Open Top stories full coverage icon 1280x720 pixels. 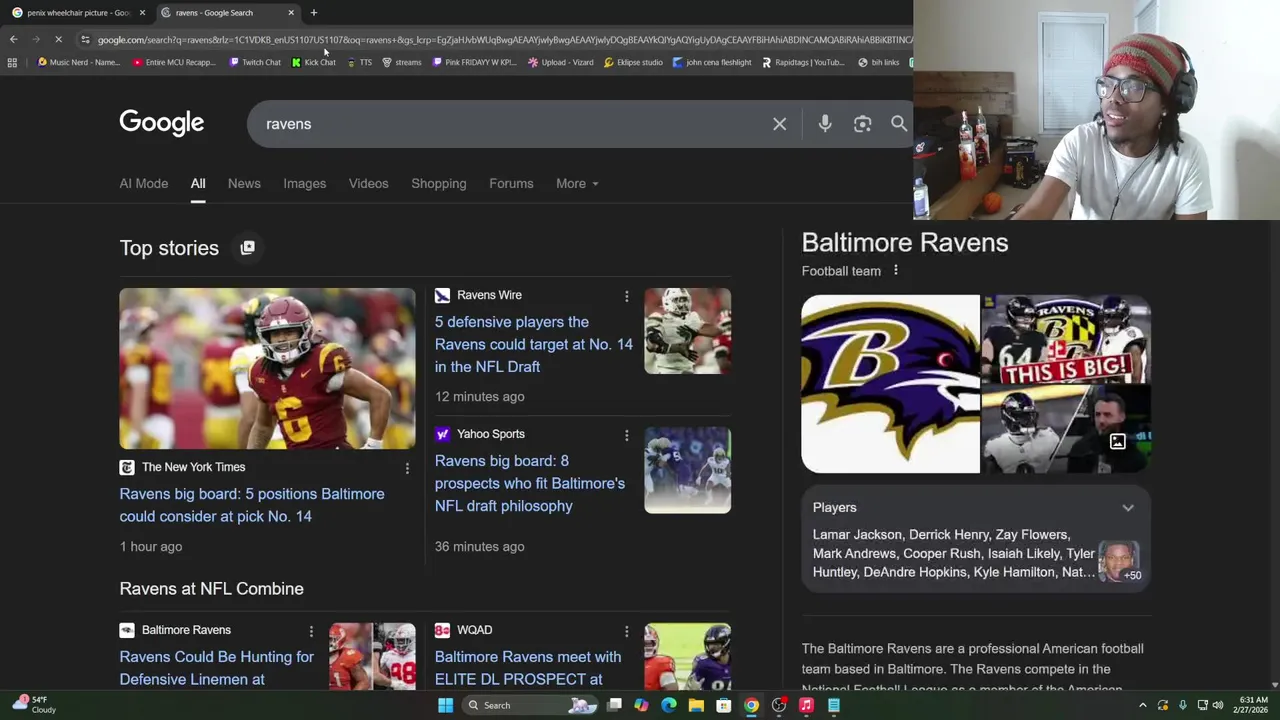(x=247, y=247)
